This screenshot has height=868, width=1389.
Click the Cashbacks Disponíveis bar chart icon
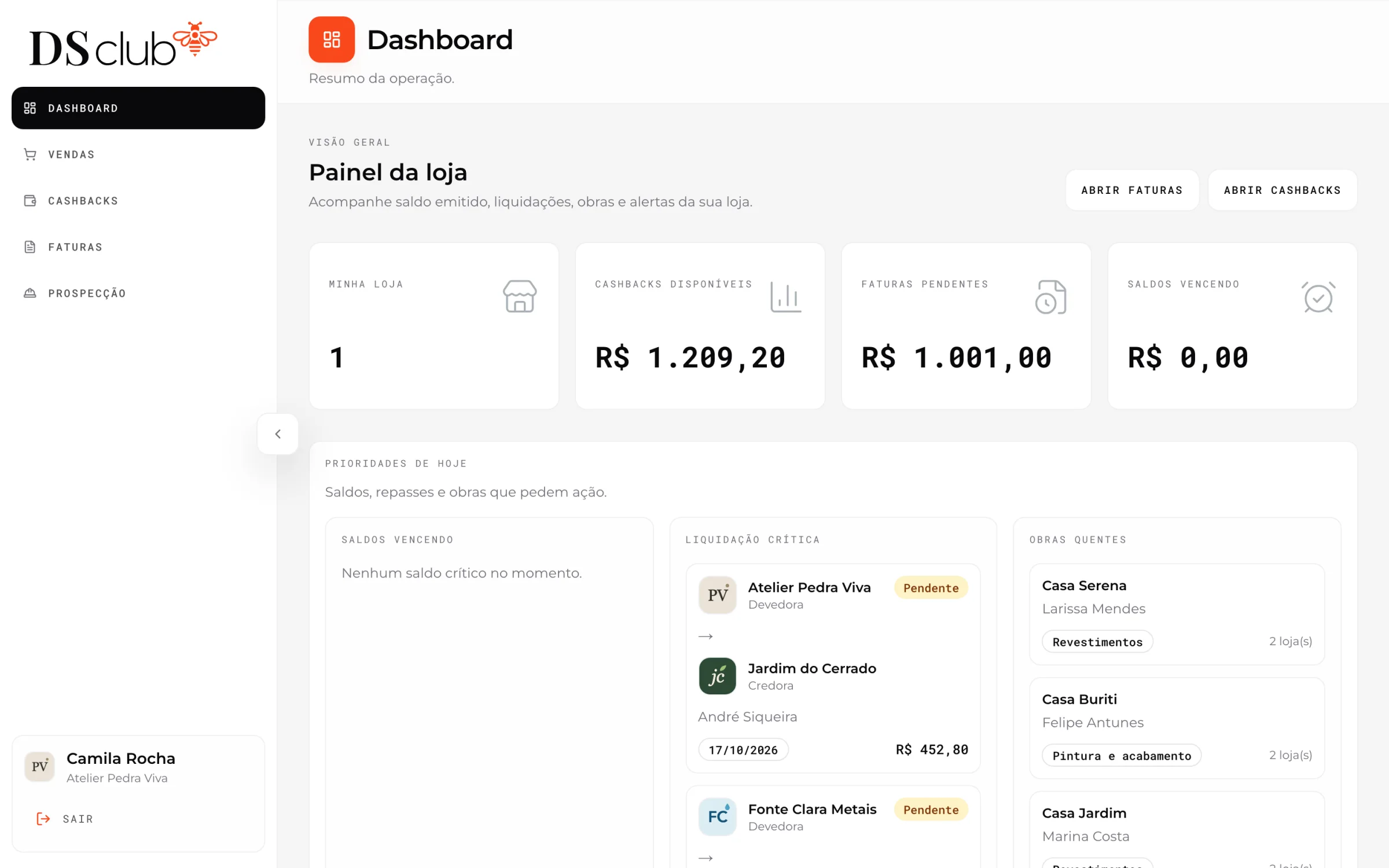coord(785,296)
